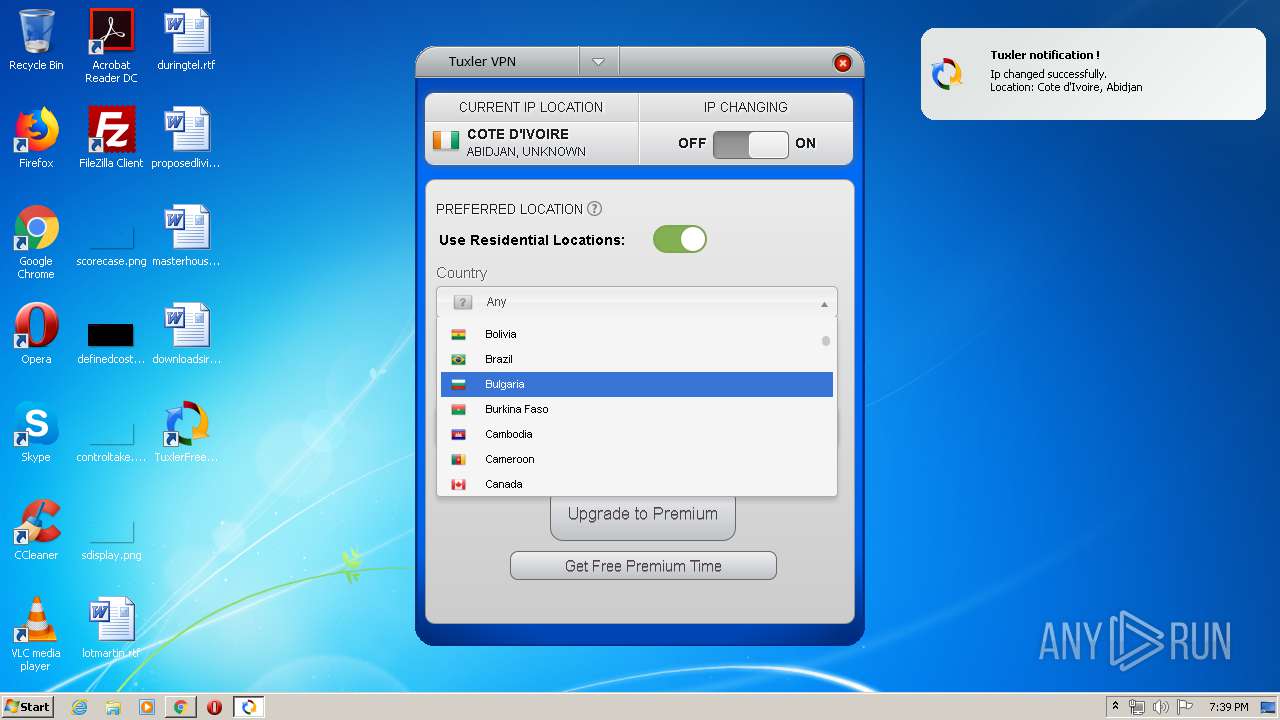
Task: Select Canada from the country list
Action: 637,484
